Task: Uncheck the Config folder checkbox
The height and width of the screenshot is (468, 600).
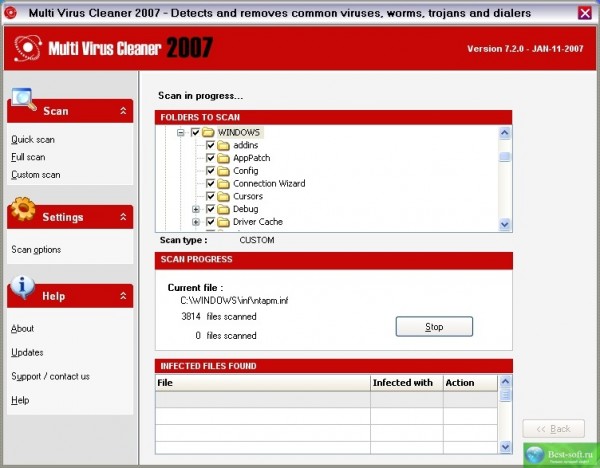Action: pos(210,171)
